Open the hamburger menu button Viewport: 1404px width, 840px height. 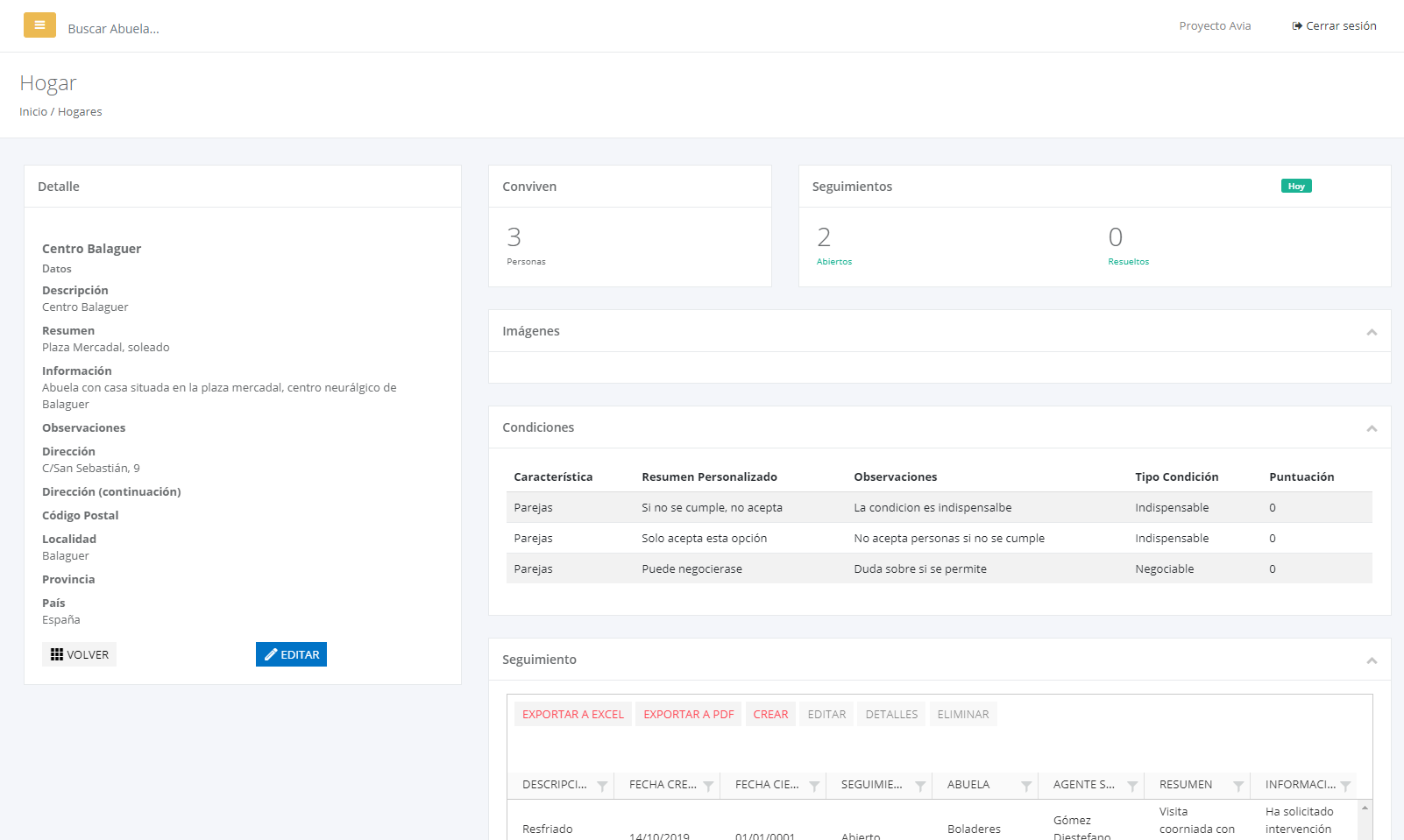pos(39,25)
